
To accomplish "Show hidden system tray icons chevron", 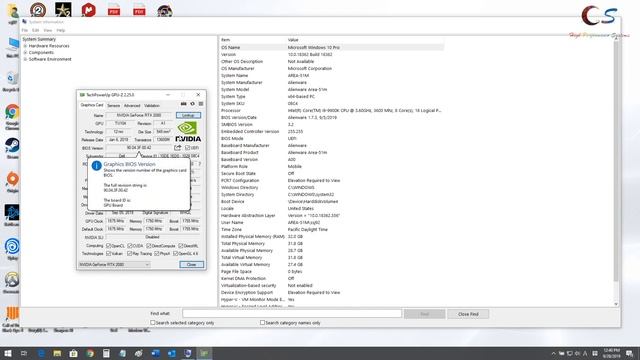I will click(553, 353).
